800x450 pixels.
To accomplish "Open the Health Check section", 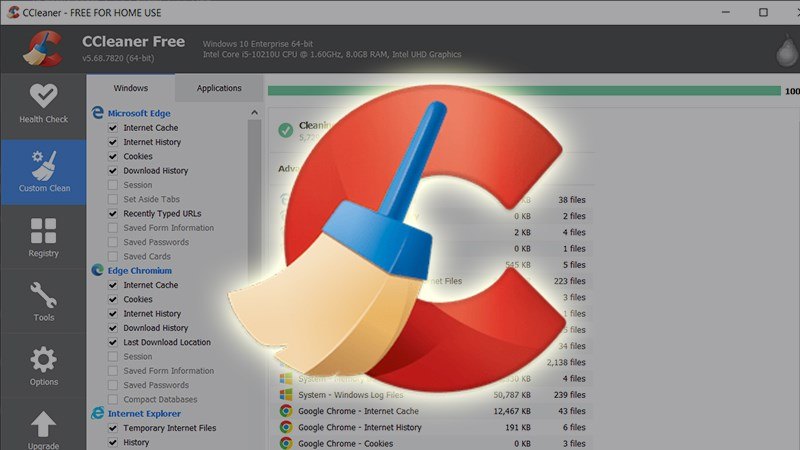I will coord(43,104).
